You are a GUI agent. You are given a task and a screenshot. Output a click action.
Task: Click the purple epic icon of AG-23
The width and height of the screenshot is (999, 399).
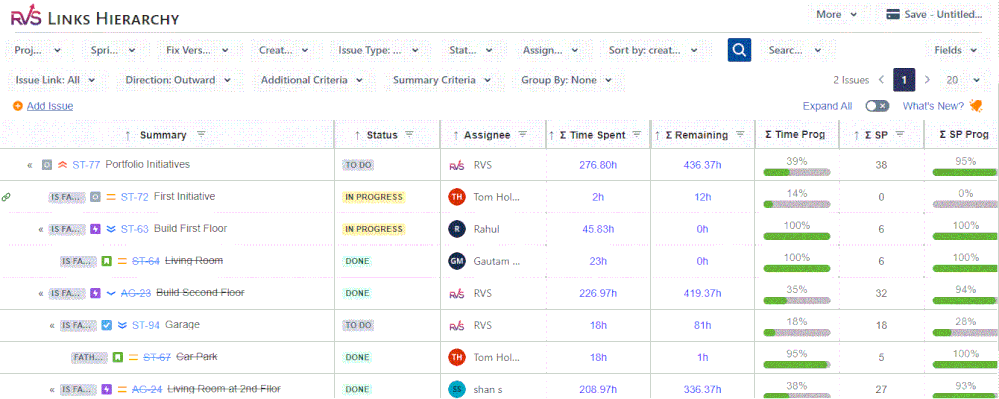click(96, 293)
